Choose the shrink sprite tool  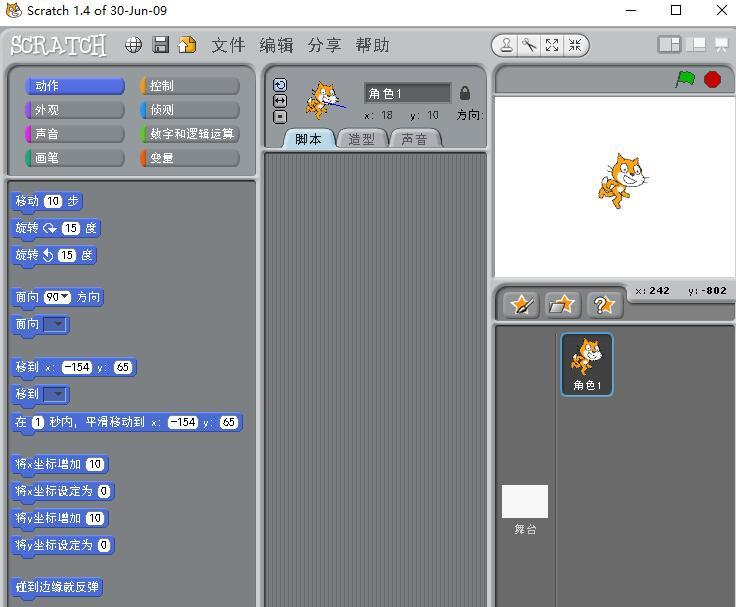click(x=575, y=46)
